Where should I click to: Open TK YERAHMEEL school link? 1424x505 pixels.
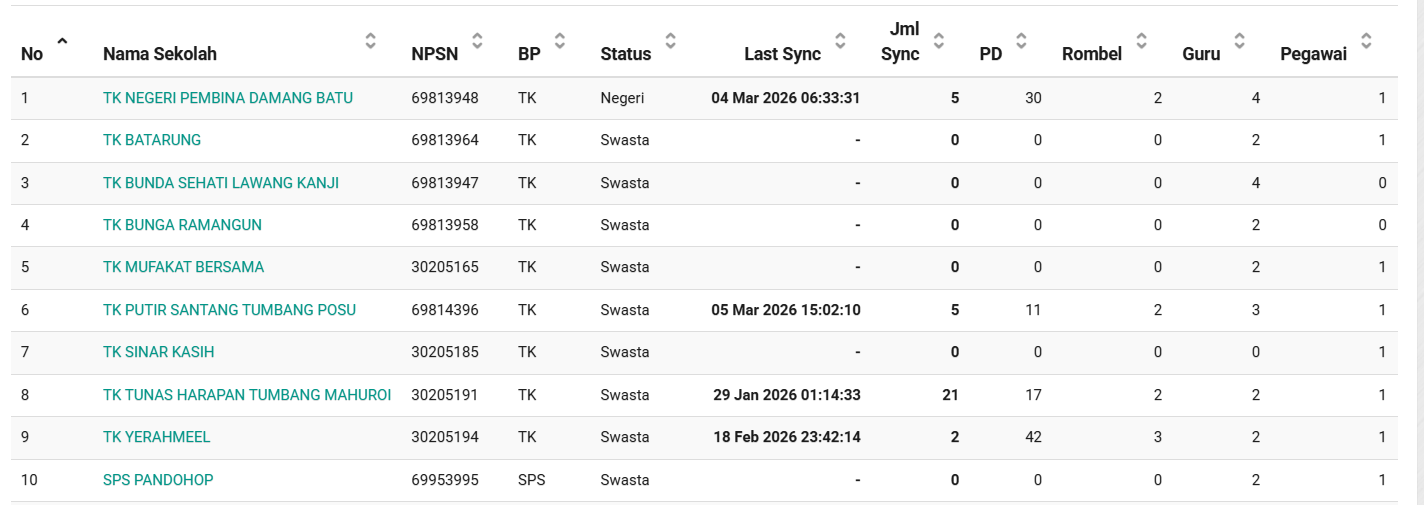click(156, 437)
